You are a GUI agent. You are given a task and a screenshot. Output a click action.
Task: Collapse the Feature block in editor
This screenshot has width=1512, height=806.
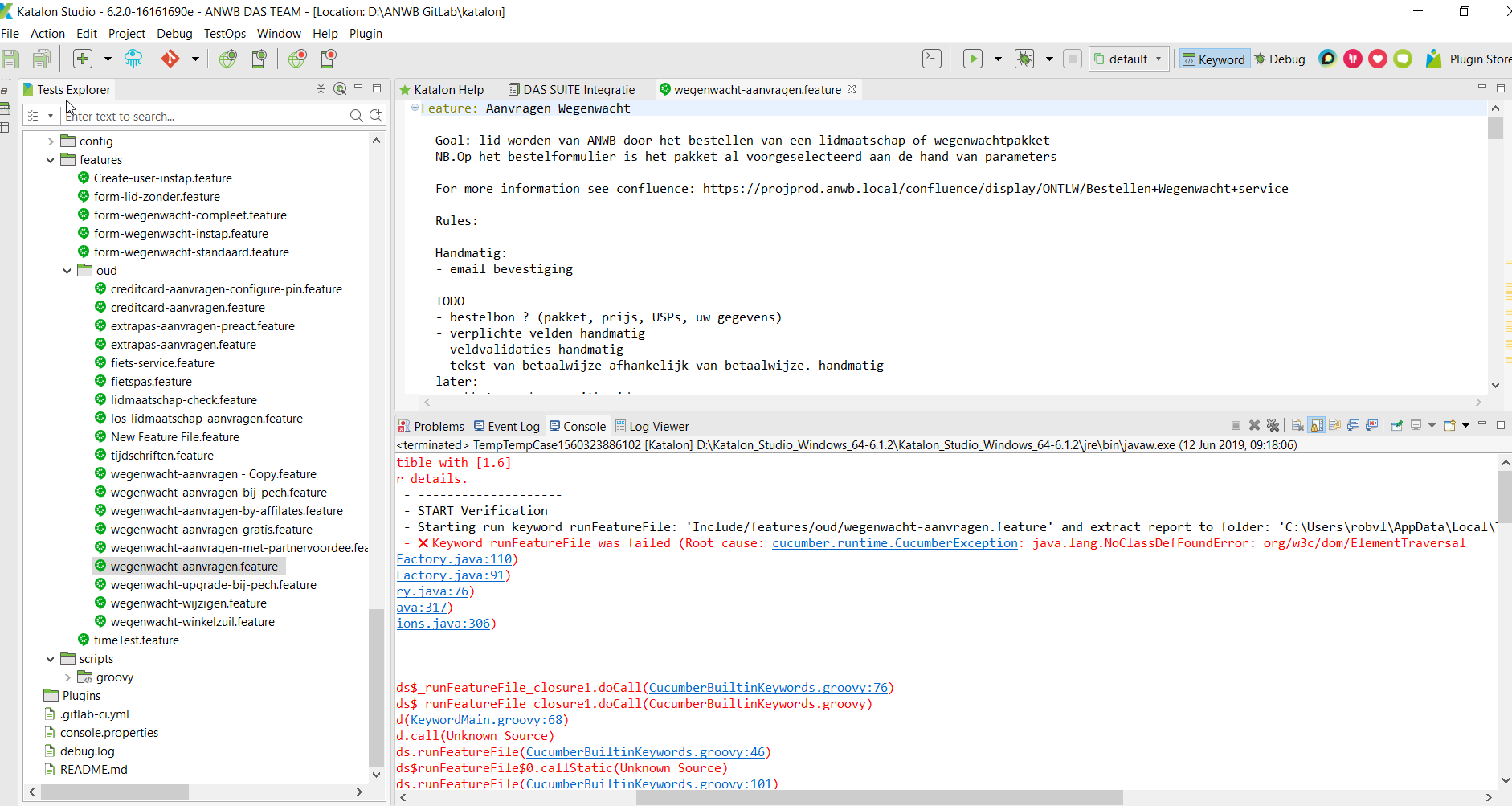pos(415,108)
